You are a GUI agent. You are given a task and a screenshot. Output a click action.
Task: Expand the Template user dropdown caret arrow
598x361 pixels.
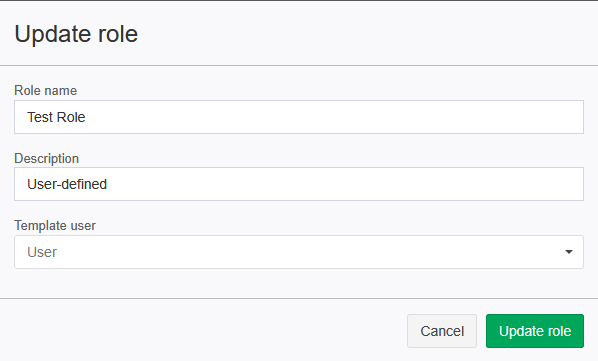click(569, 252)
